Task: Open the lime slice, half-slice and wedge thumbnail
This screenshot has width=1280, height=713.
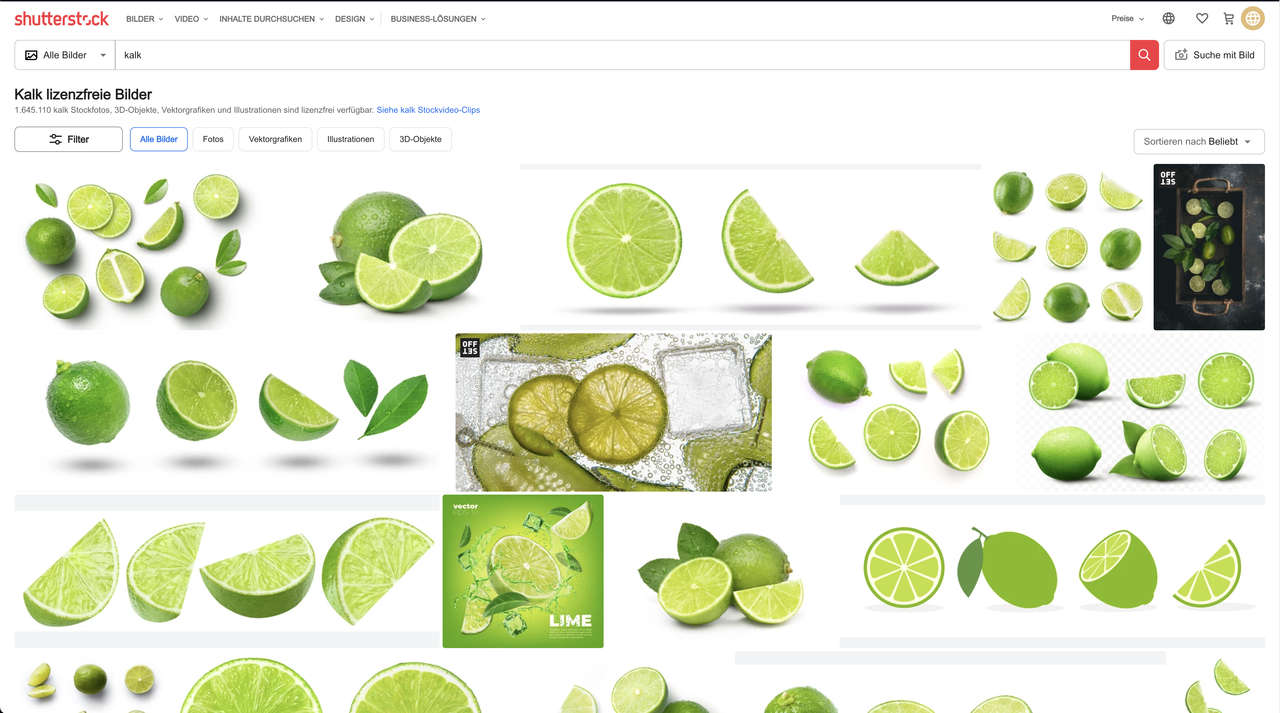Action: (x=750, y=247)
